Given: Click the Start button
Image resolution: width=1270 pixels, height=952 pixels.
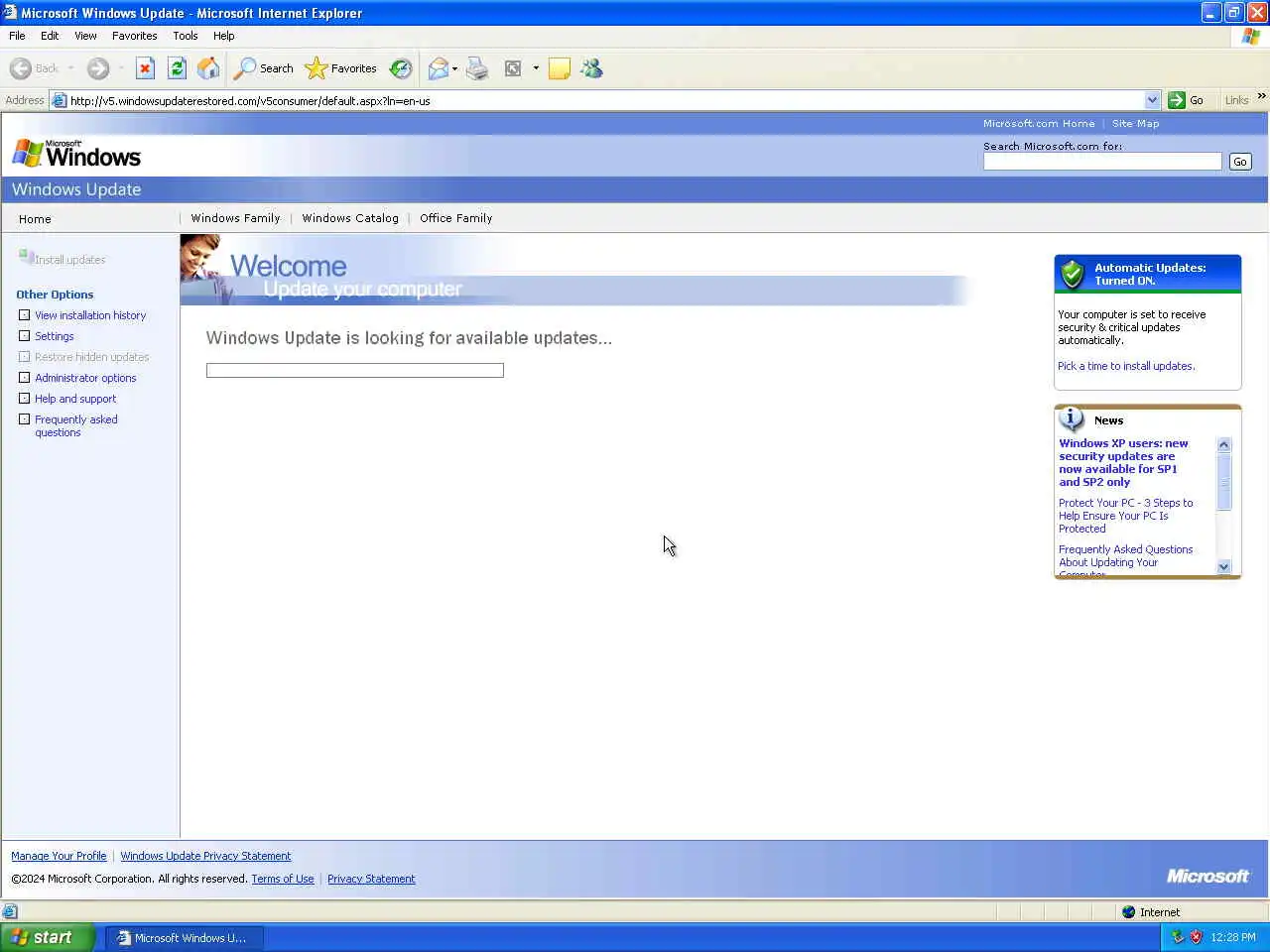Looking at the screenshot, I should click(47, 937).
